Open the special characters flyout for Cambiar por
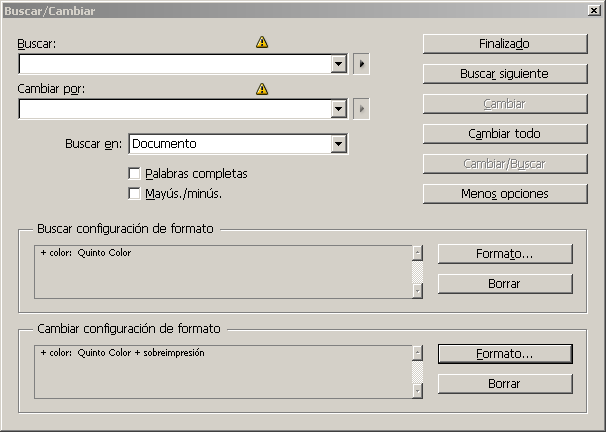The width and height of the screenshot is (606, 432). click(x=361, y=109)
